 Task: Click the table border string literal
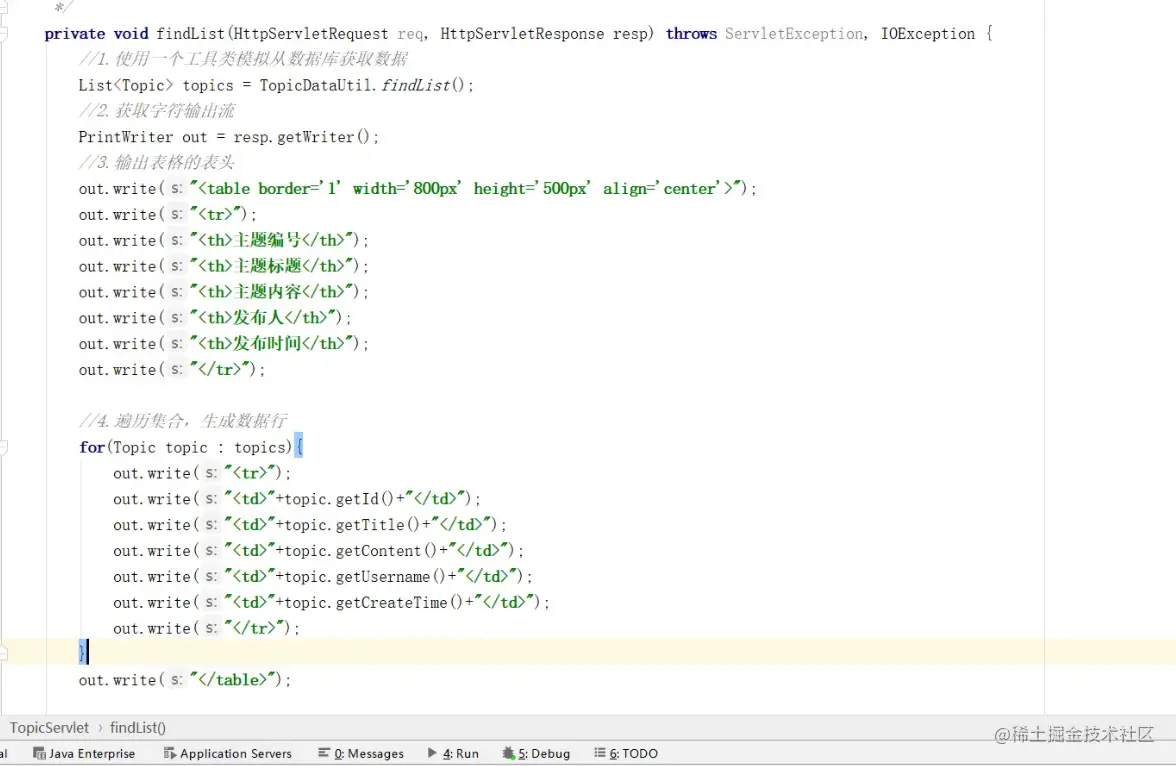tap(467, 188)
